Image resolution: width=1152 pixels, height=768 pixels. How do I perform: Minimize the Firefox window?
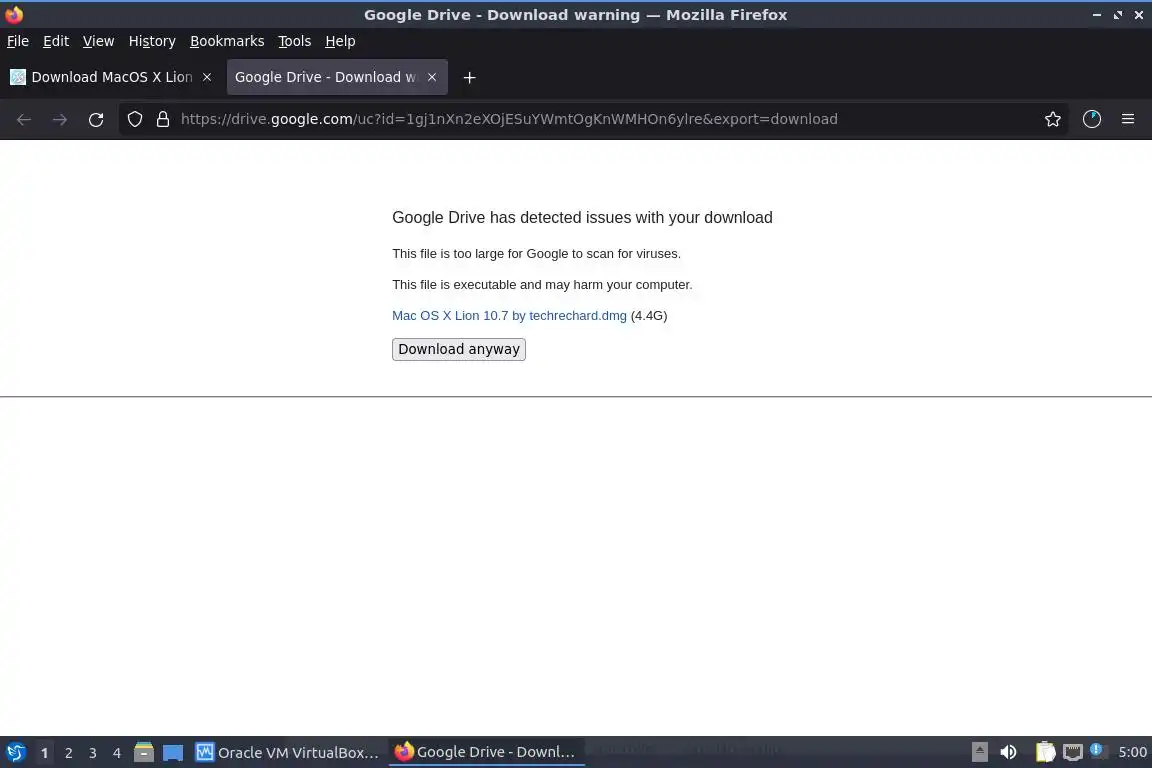(1097, 15)
